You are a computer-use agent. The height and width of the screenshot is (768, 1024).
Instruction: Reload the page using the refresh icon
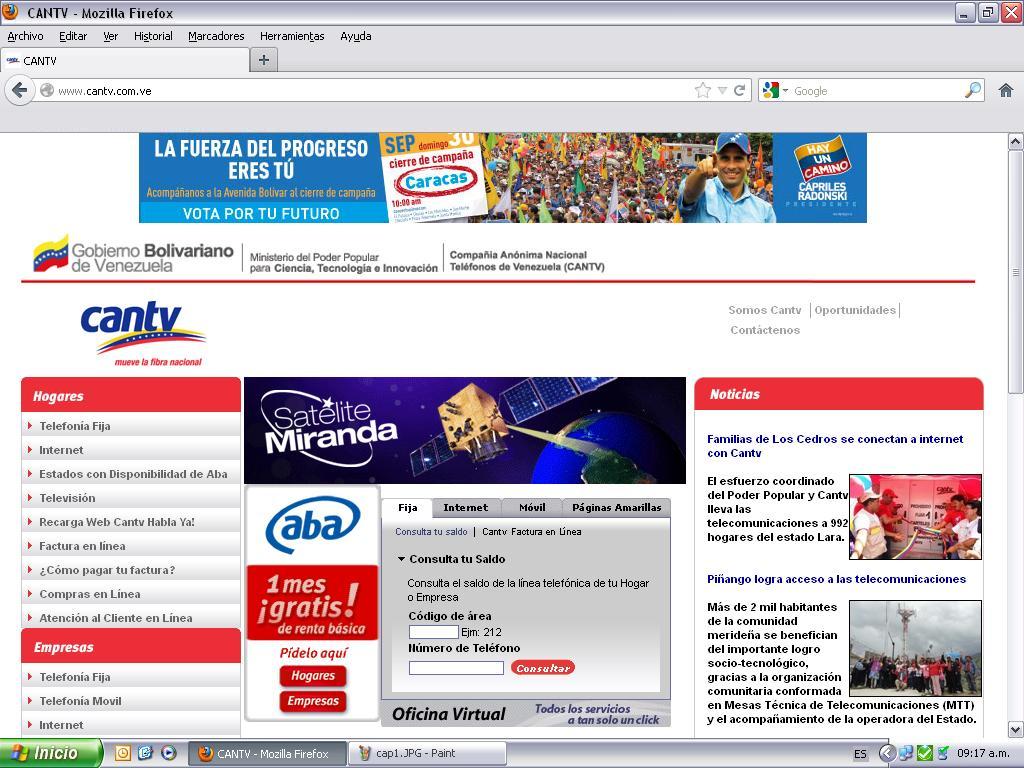[x=740, y=90]
